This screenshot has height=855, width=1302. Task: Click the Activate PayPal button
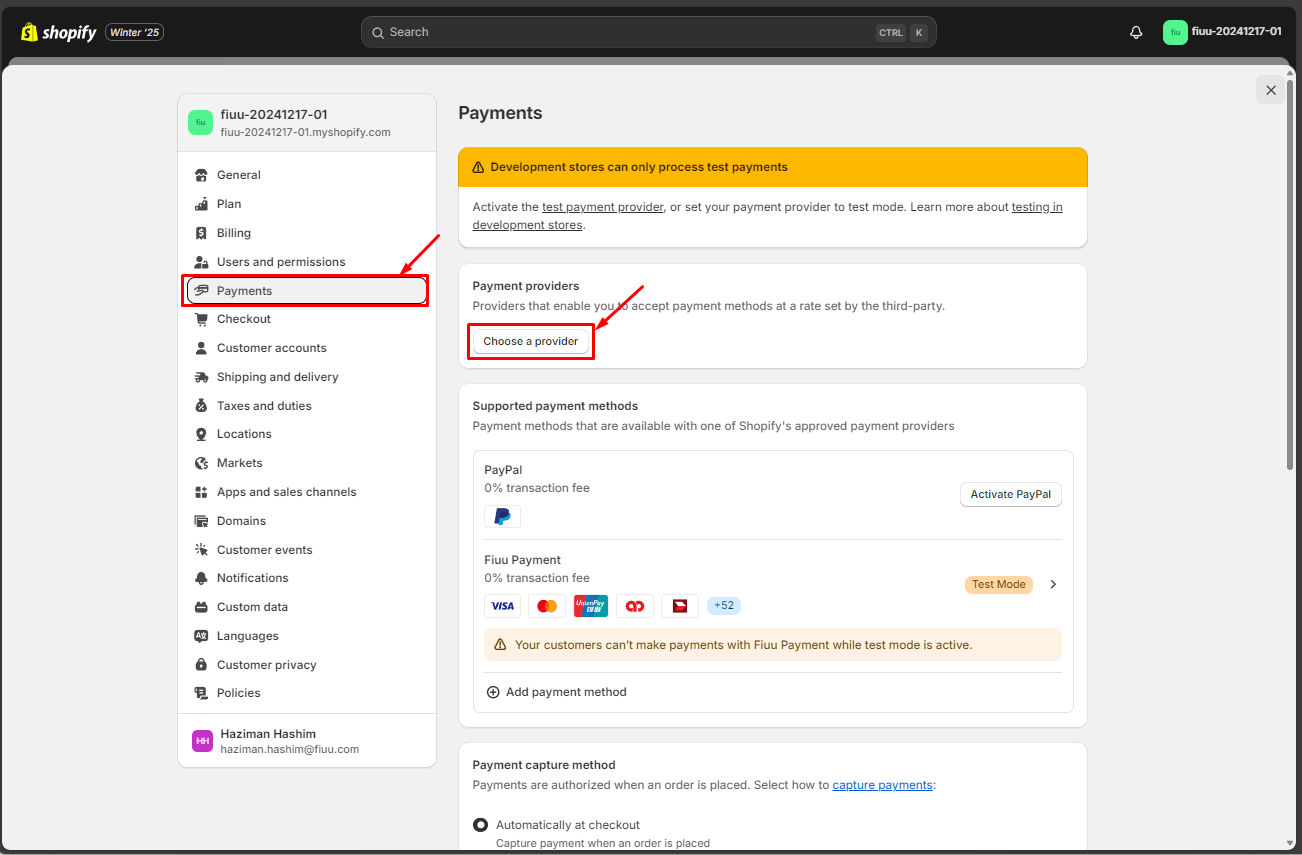(1011, 494)
